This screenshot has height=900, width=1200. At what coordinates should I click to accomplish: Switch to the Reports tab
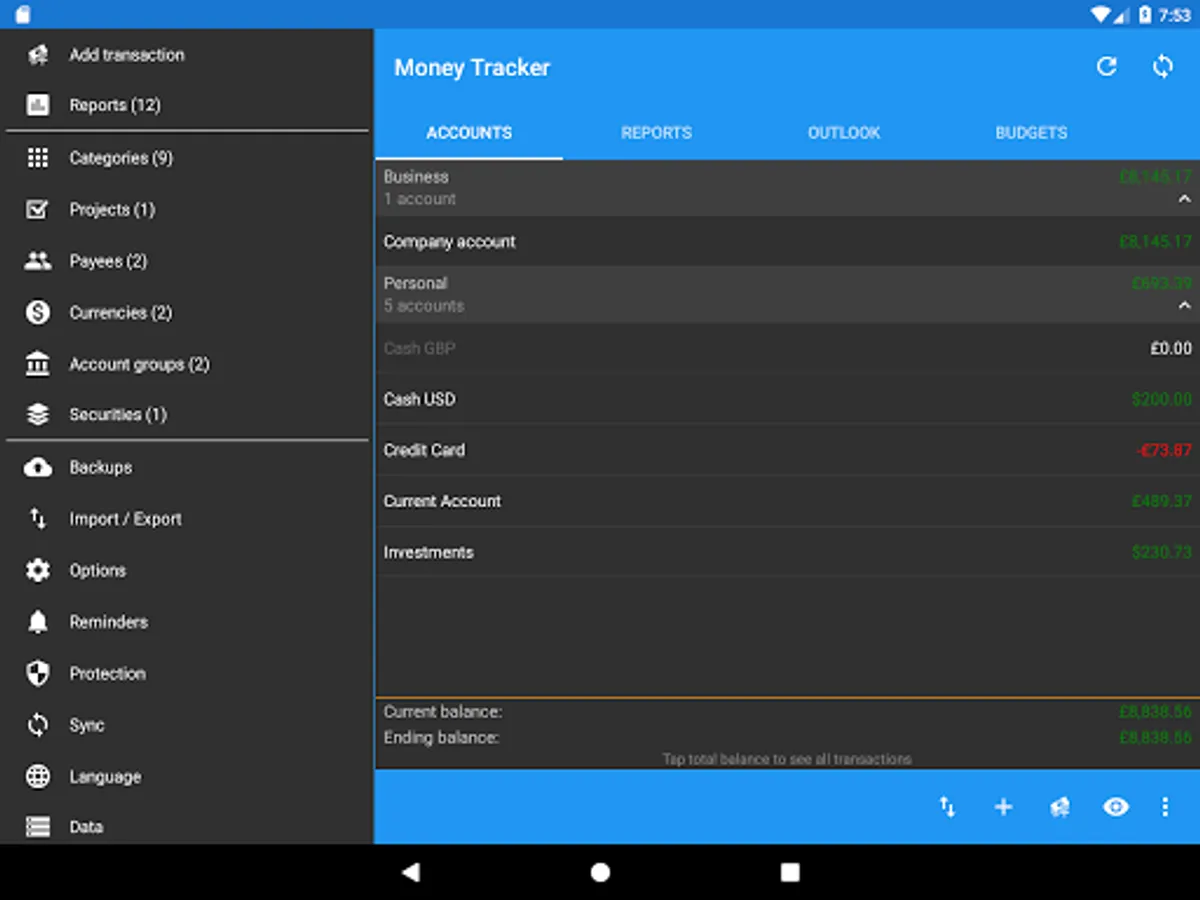click(656, 133)
